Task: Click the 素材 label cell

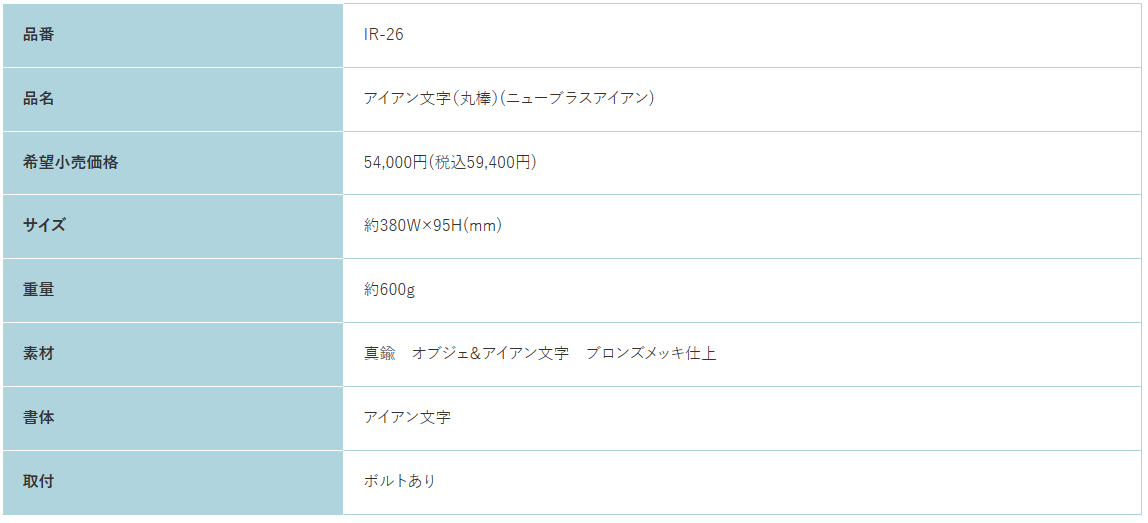Action: tap(173, 354)
